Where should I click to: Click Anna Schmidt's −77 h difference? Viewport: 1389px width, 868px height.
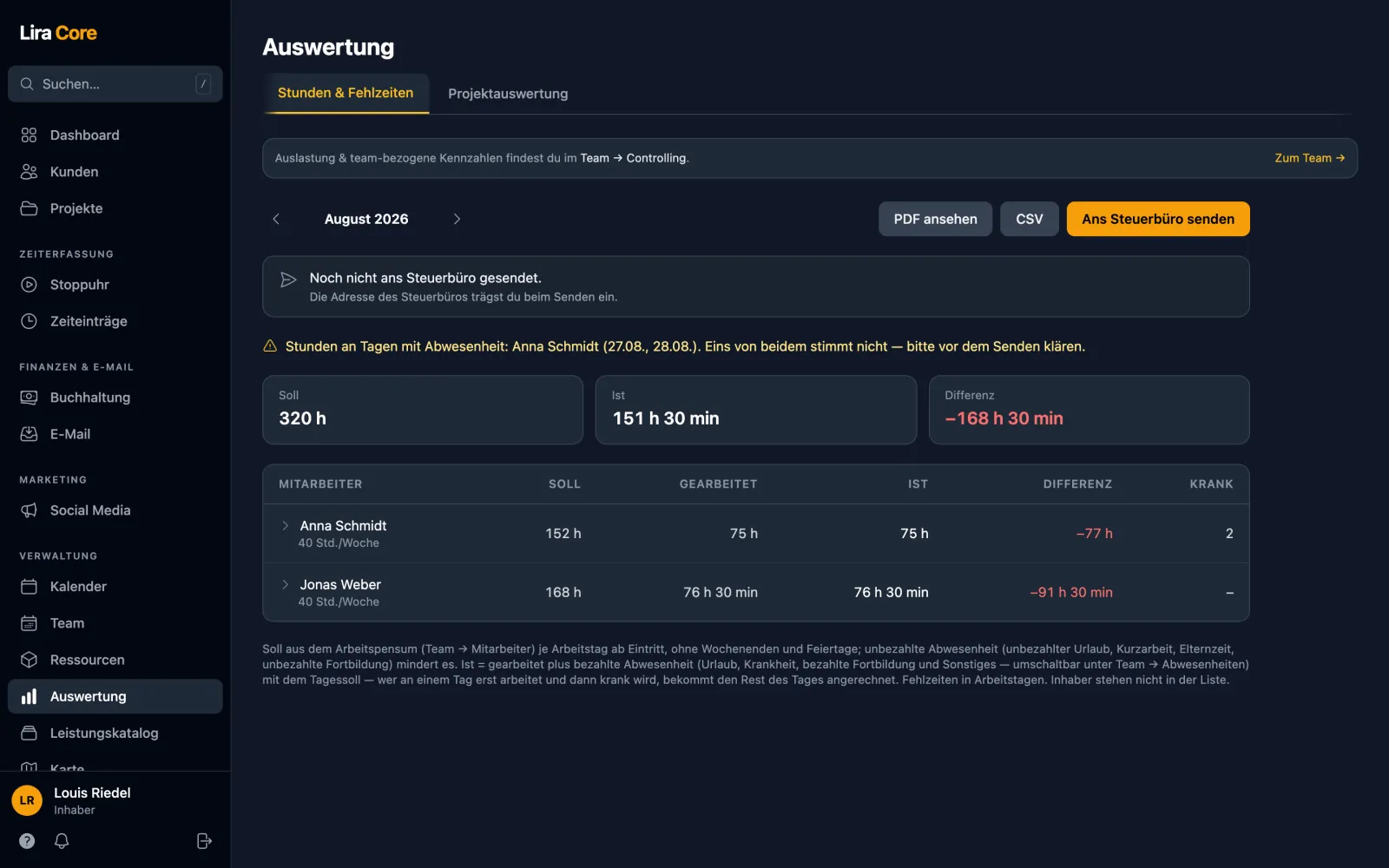[1094, 533]
